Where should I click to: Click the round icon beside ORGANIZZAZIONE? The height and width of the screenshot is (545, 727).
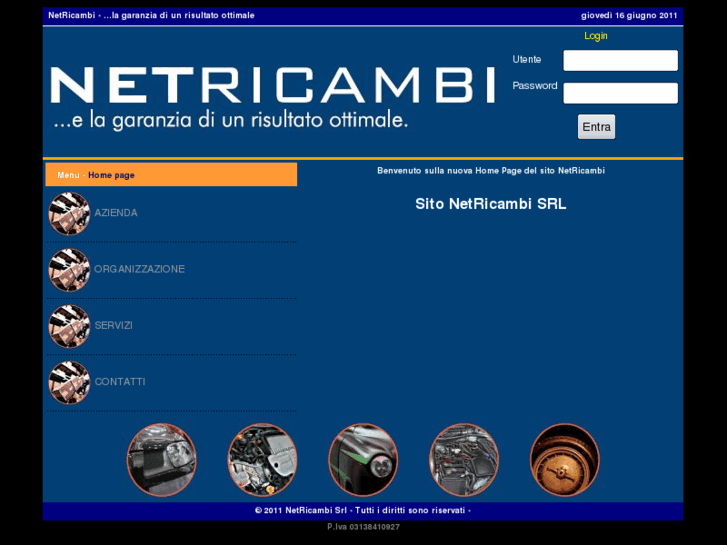point(69,269)
